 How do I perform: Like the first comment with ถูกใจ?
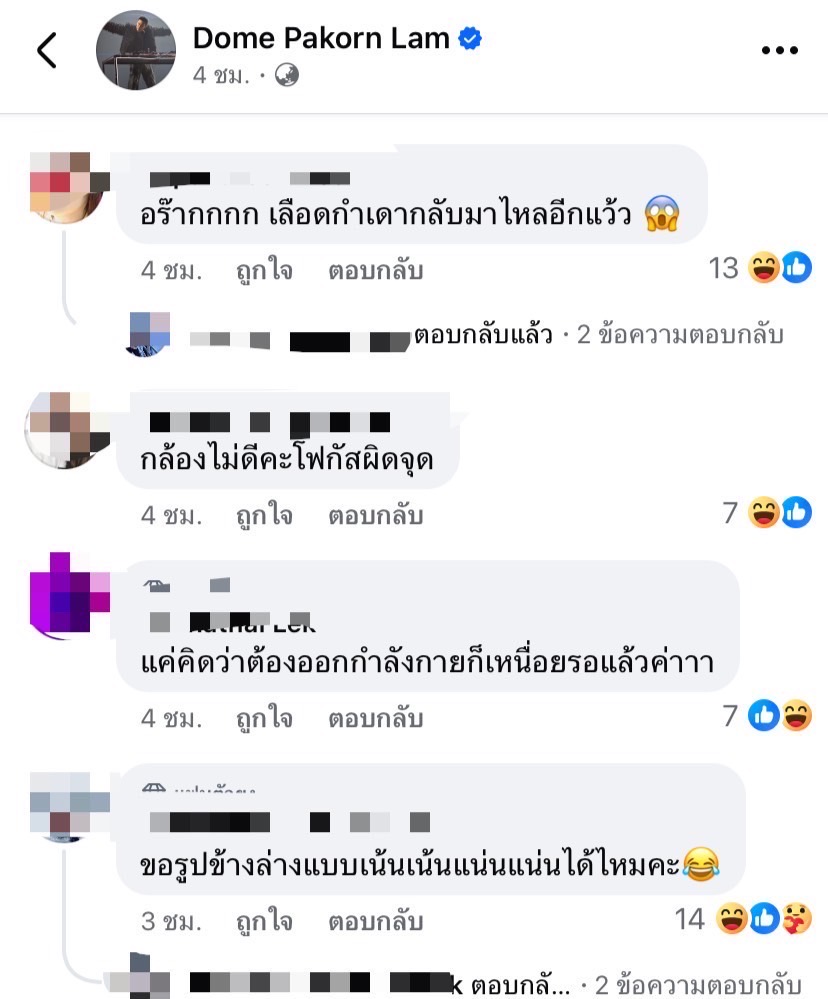coord(264,271)
